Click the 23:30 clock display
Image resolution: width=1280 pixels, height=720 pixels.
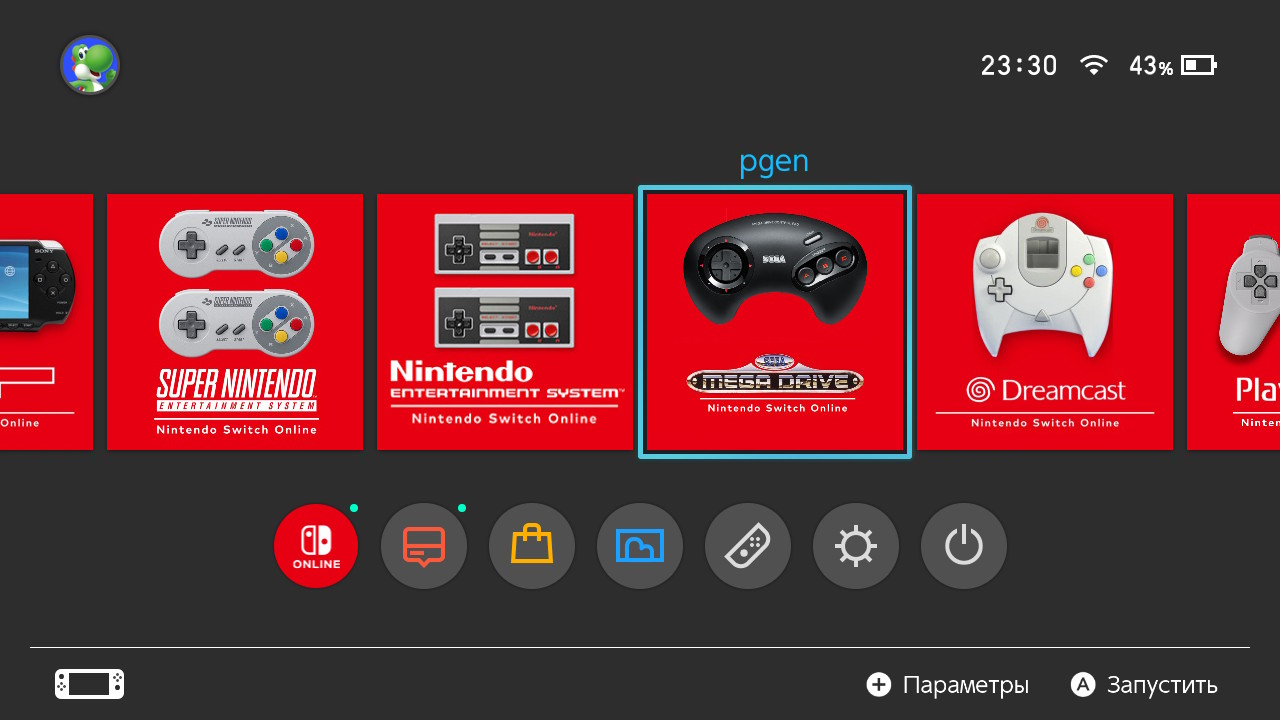click(x=1019, y=66)
